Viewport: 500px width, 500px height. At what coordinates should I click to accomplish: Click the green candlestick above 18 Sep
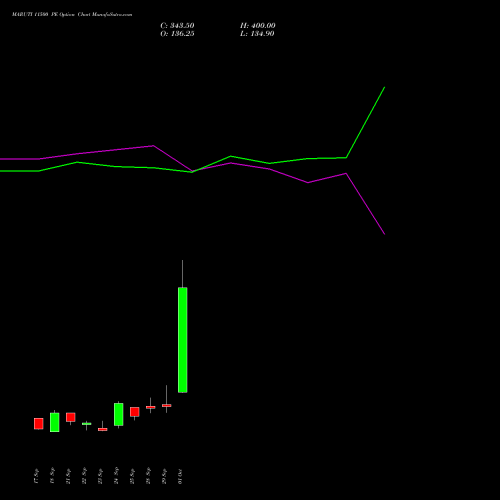(55, 422)
